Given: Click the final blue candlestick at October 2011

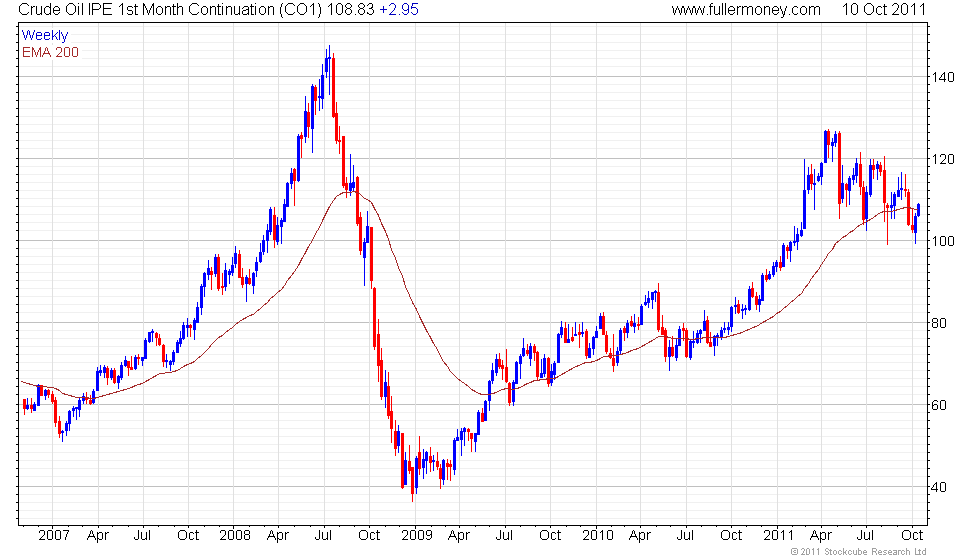Looking at the screenshot, I should 918,211.
